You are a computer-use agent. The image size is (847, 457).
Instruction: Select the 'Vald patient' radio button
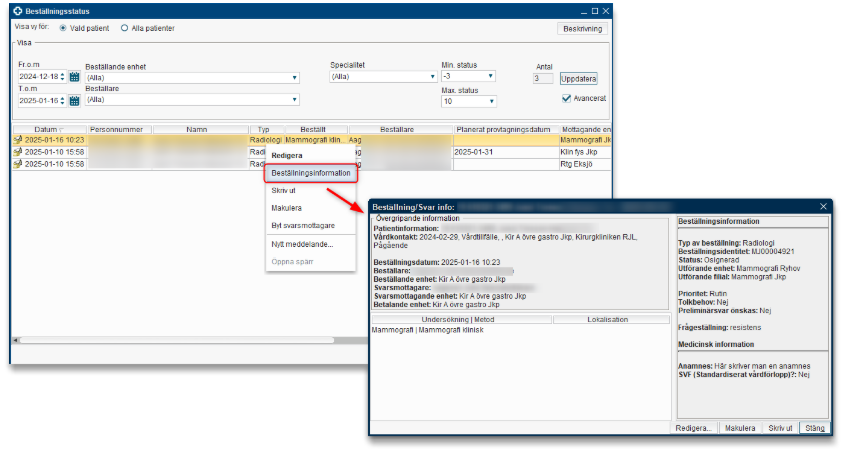[64, 28]
